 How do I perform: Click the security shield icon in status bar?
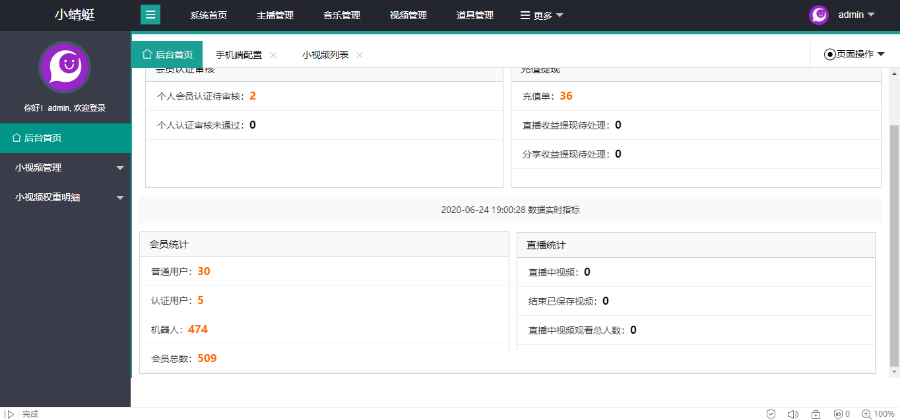click(771, 414)
